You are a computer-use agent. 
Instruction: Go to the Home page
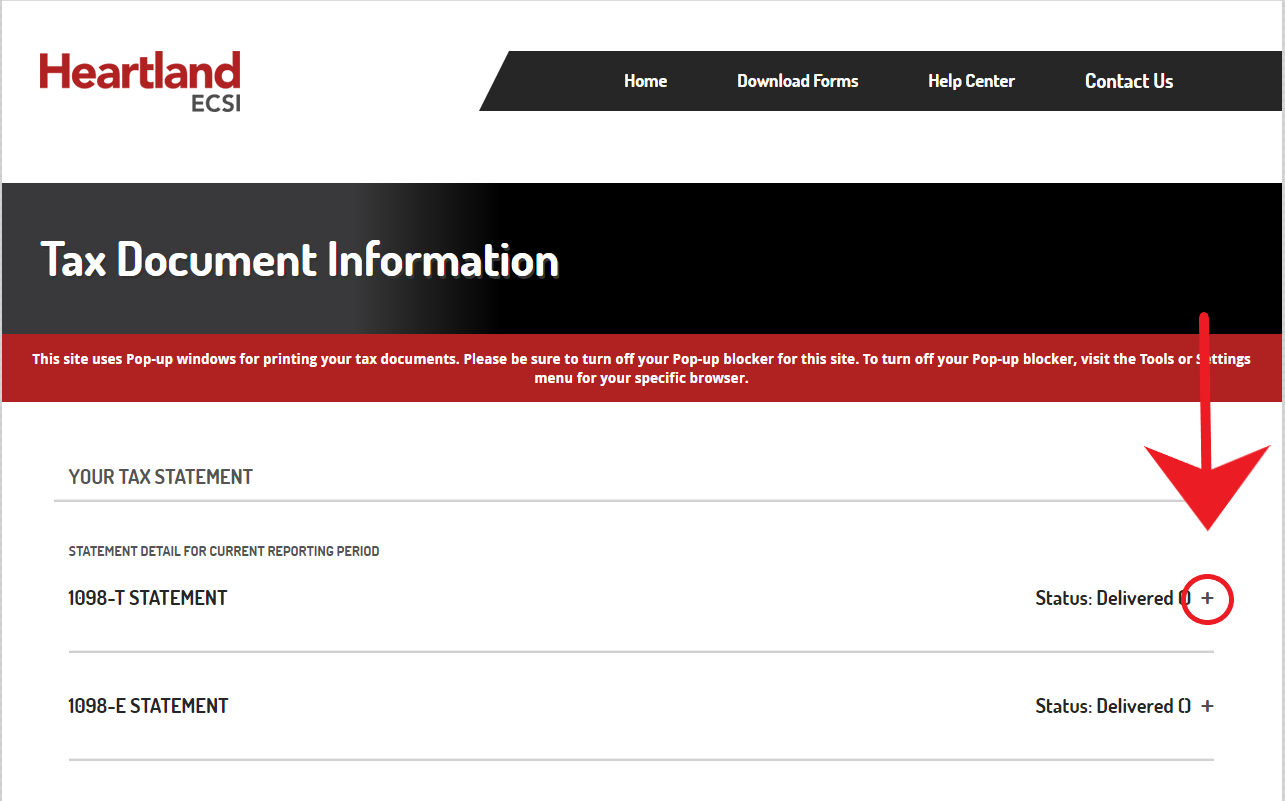pos(645,81)
